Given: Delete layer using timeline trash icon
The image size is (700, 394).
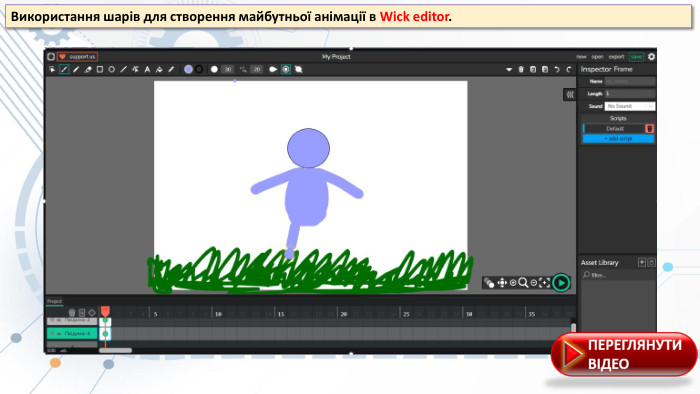Looking at the screenshot, I should [x=72, y=312].
